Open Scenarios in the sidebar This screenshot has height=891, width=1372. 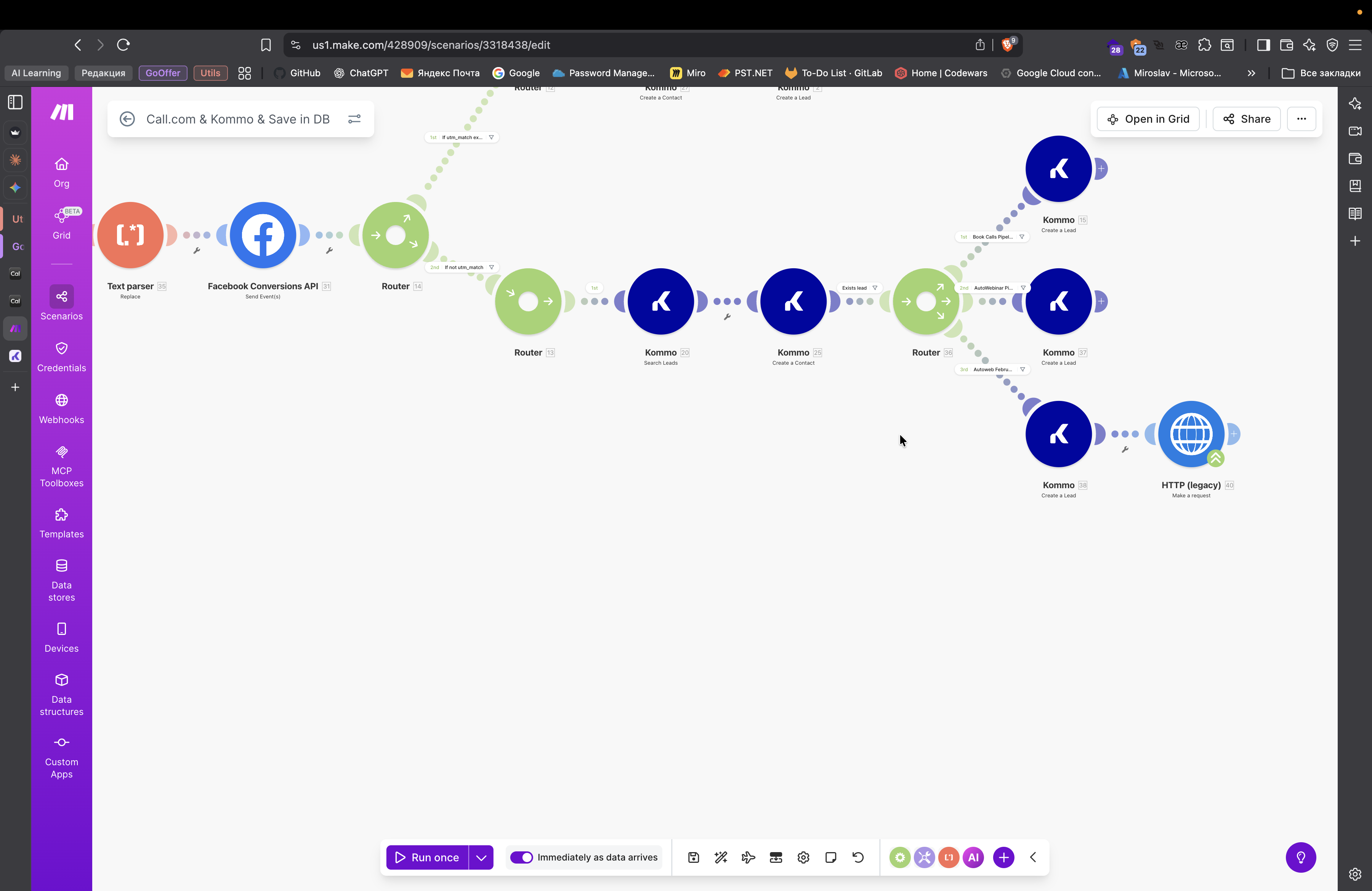(x=61, y=303)
